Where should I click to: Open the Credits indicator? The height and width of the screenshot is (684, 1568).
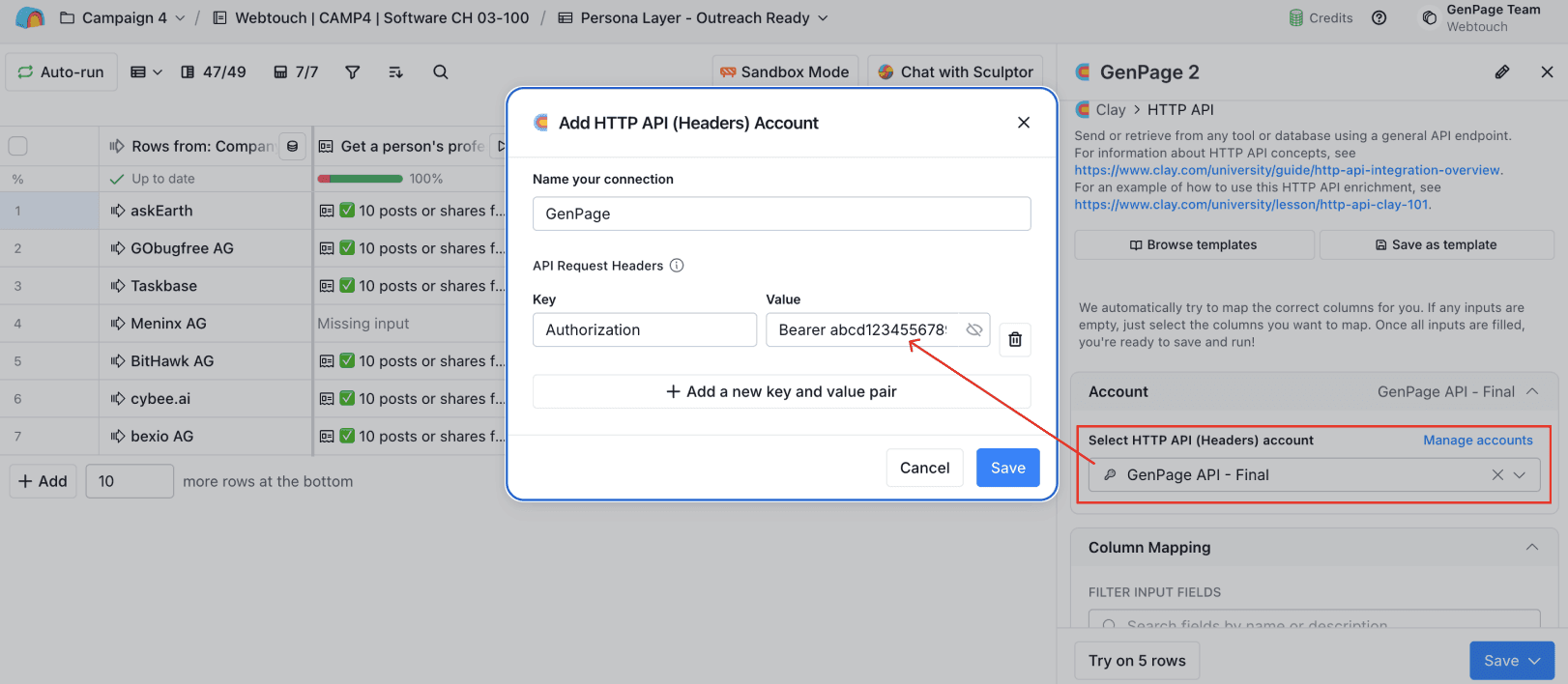click(x=1321, y=17)
